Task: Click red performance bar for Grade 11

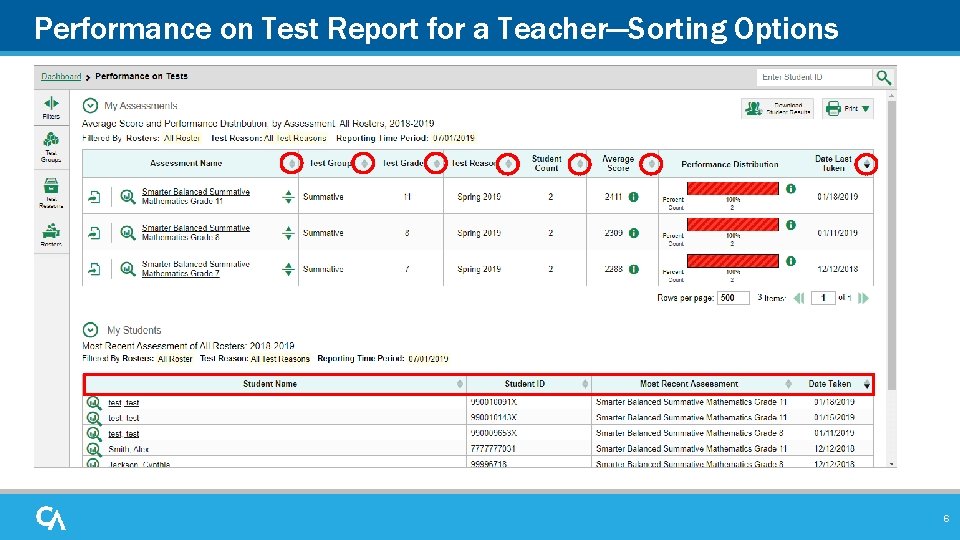Action: coord(733,189)
